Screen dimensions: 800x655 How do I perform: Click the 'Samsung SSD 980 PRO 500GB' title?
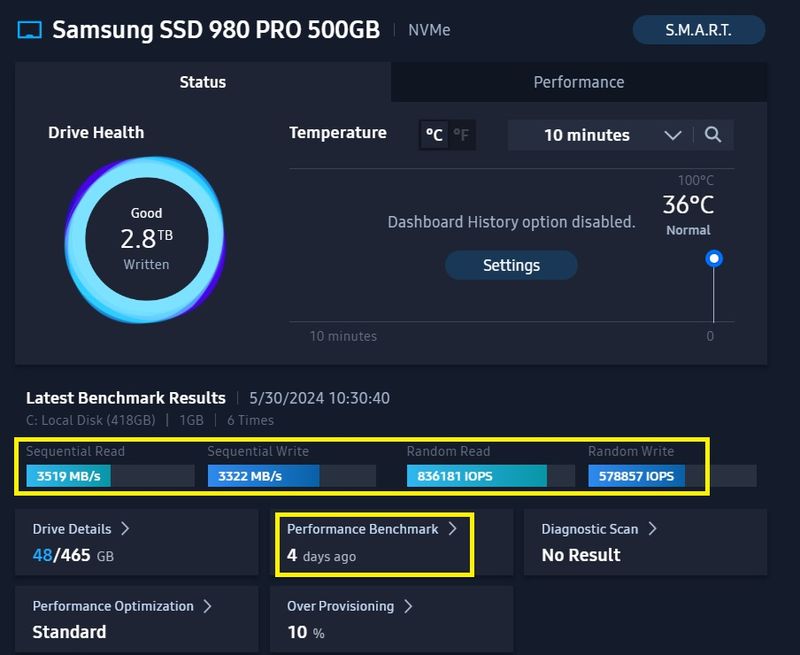(216, 30)
